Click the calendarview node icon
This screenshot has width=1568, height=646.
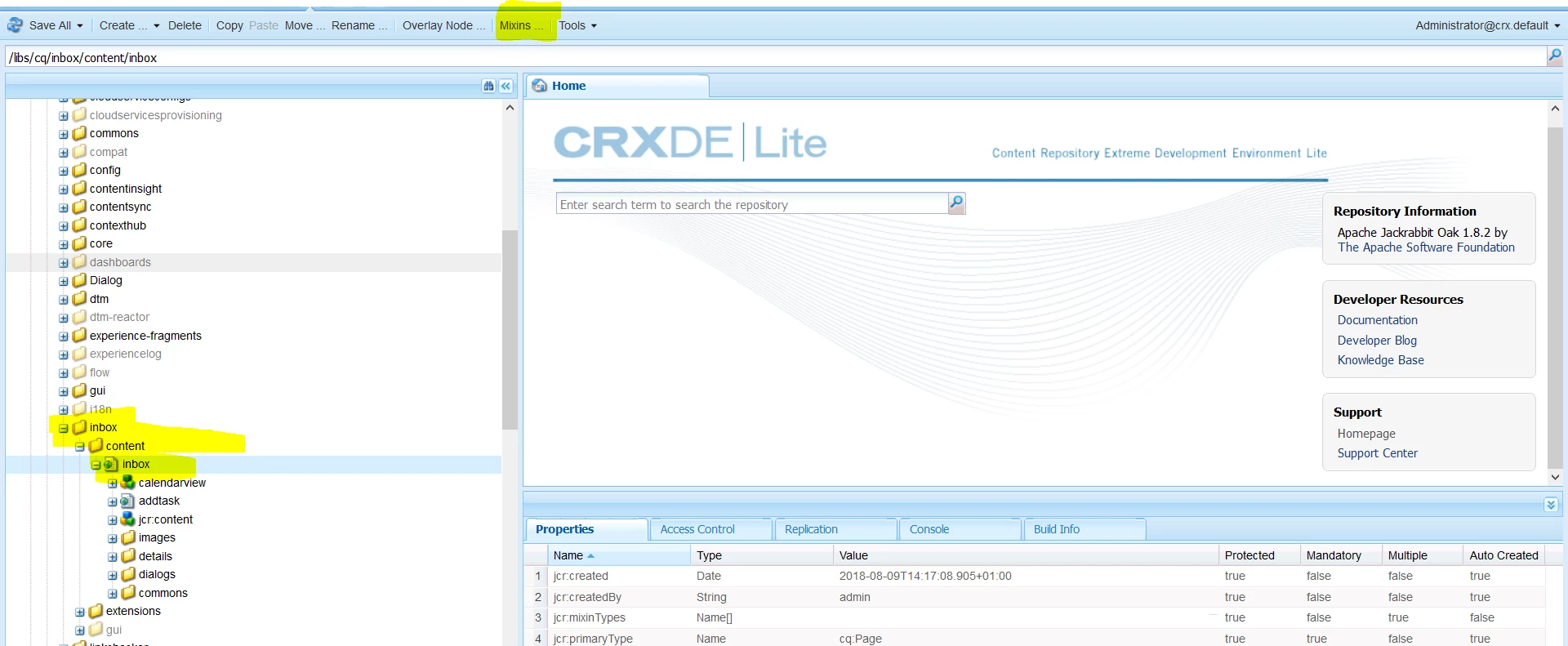click(x=128, y=482)
